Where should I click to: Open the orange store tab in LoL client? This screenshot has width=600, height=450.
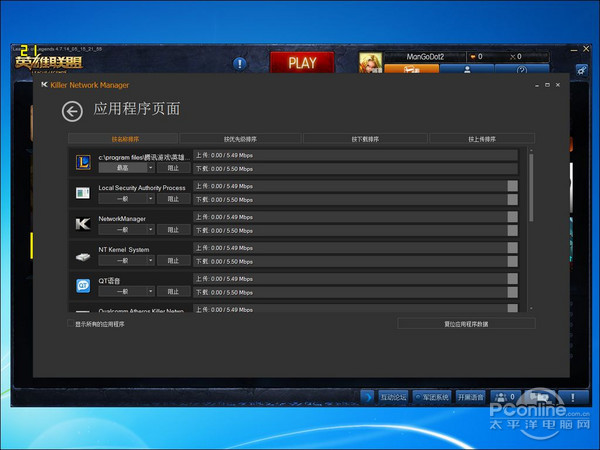[x=411, y=69]
